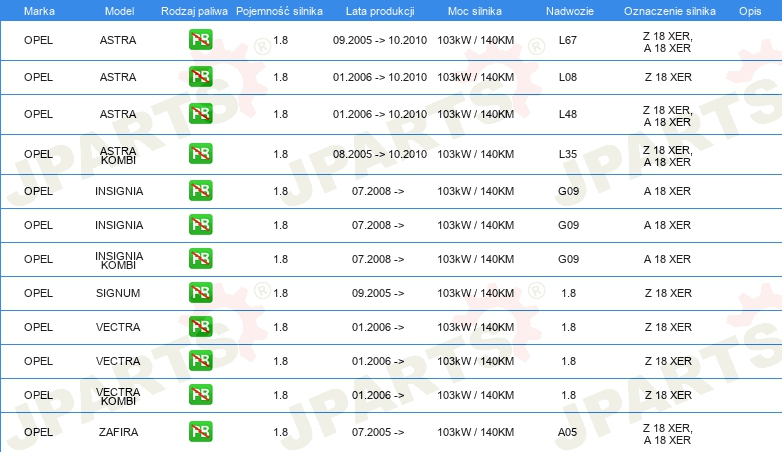Click the Opis column header
The height and width of the screenshot is (452, 782).
tap(750, 11)
